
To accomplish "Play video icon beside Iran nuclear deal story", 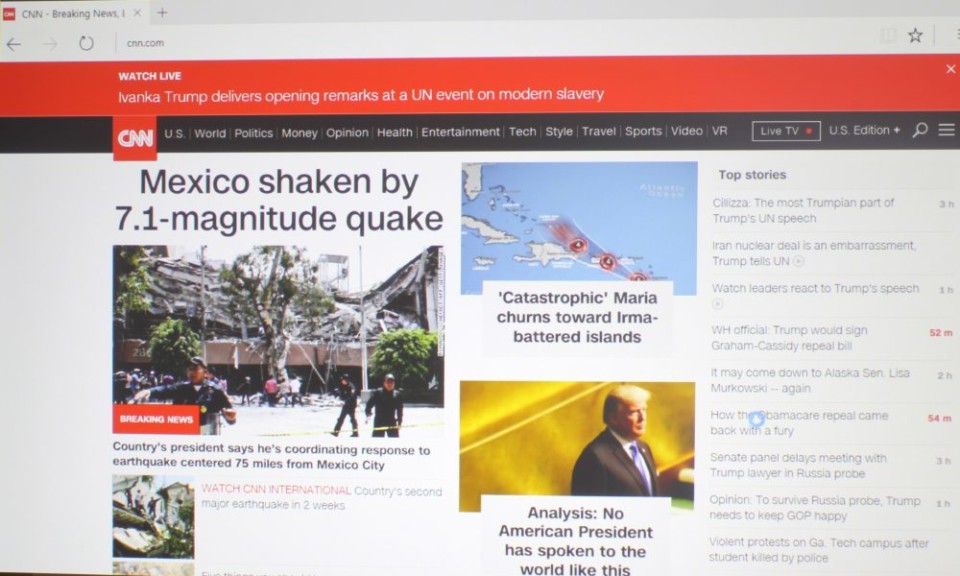I will 798,261.
